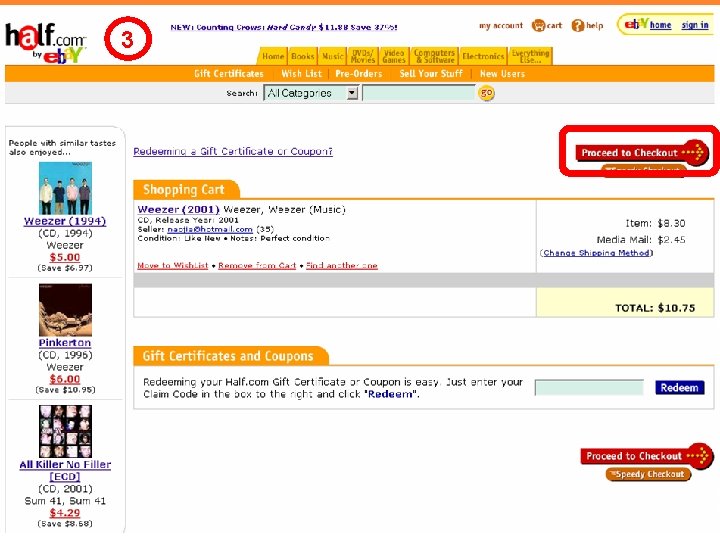Click the top Proceed to Checkout button
720x540 pixels.
coord(641,152)
